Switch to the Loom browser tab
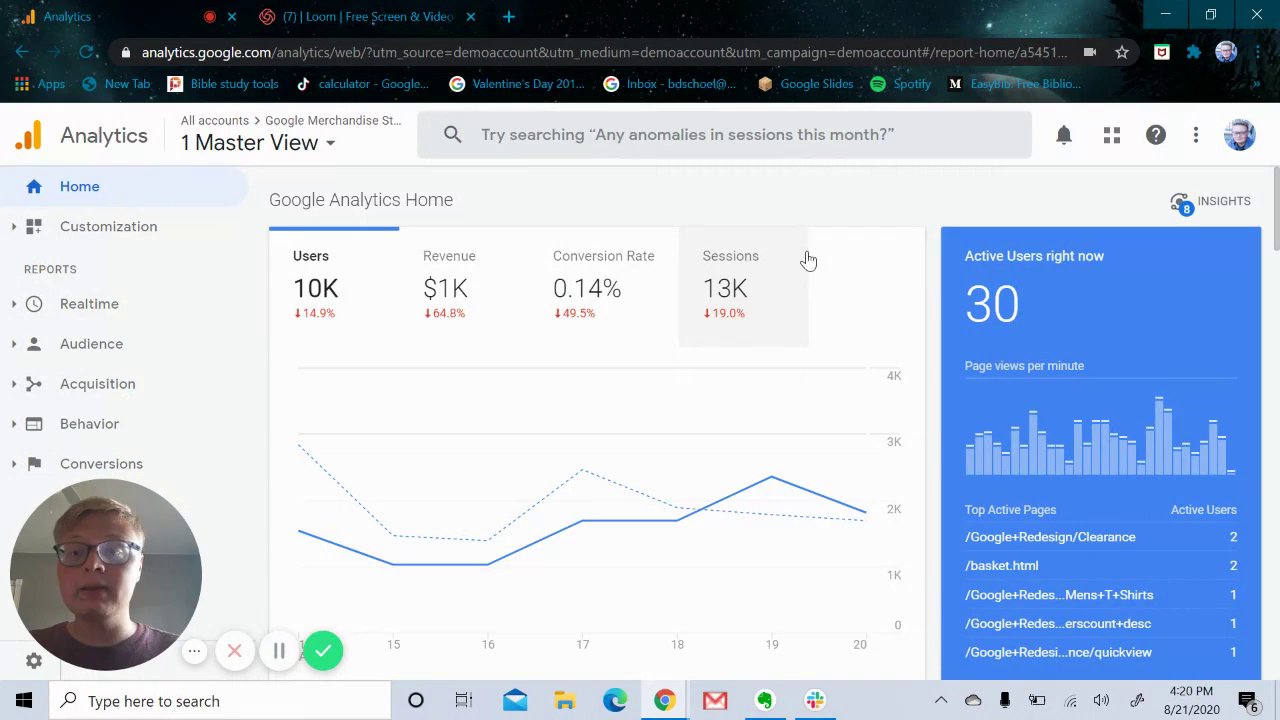The width and height of the screenshot is (1280, 720). pyautogui.click(x=368, y=16)
